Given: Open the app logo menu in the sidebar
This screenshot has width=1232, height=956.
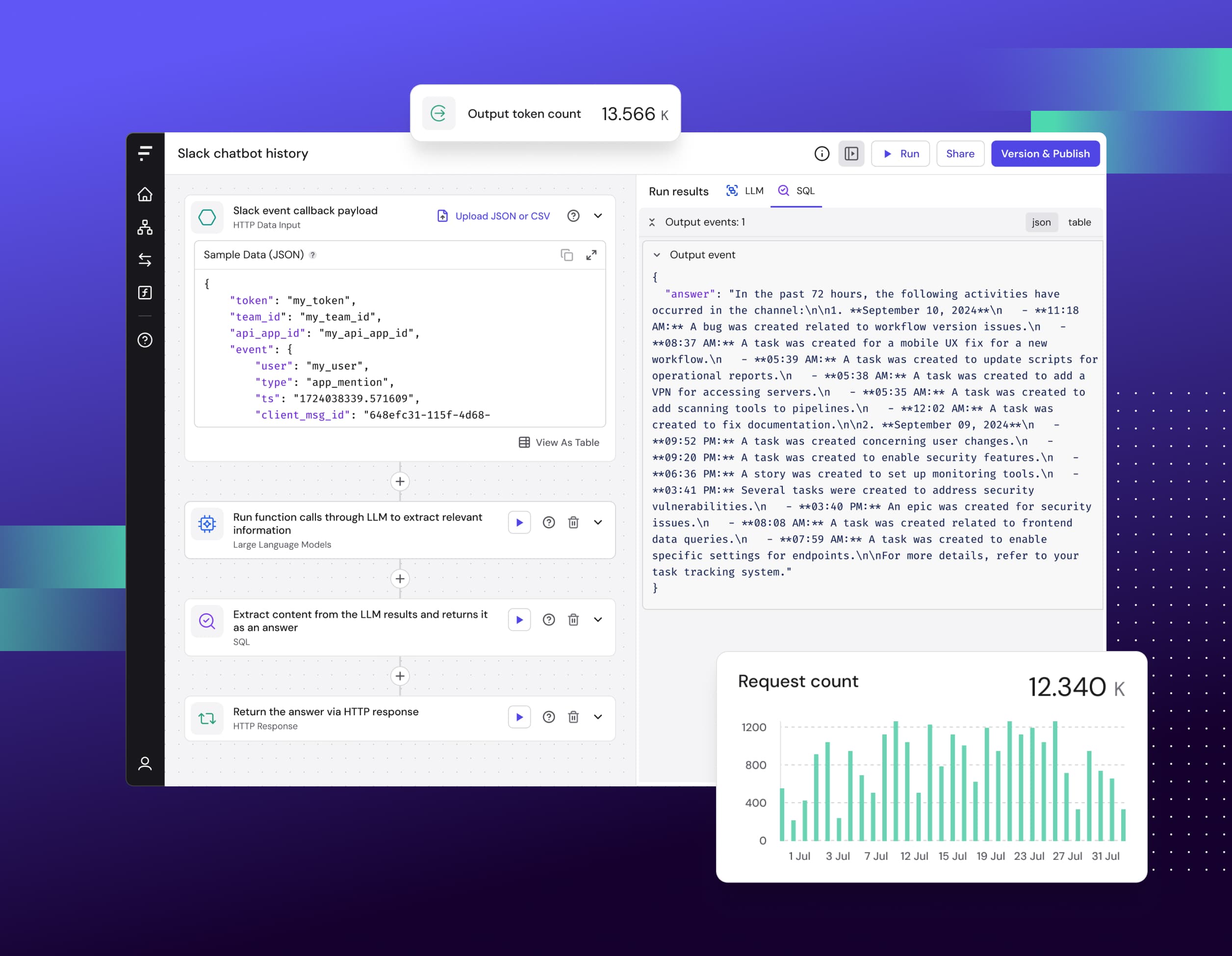Looking at the screenshot, I should click(x=145, y=153).
